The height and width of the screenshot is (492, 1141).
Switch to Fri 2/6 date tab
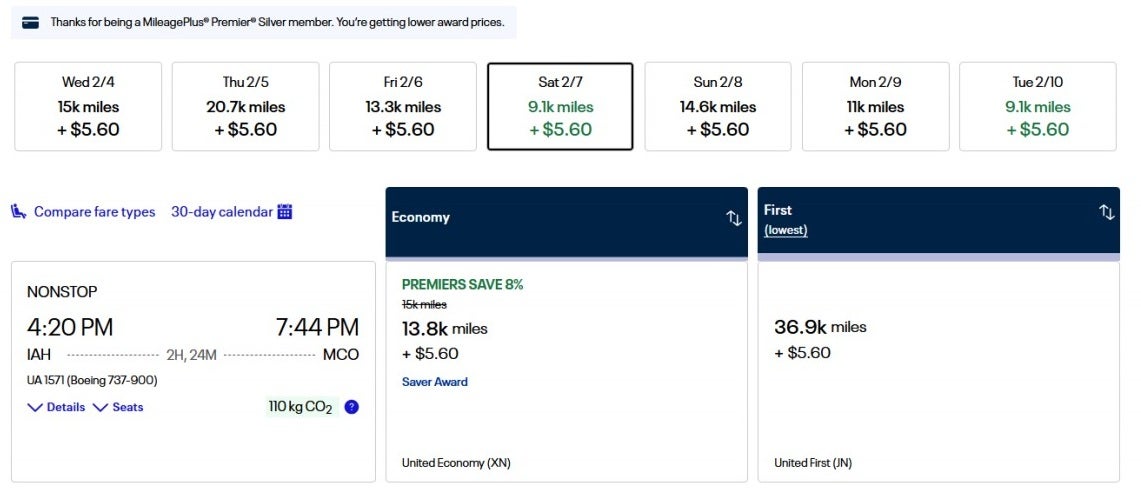click(403, 106)
